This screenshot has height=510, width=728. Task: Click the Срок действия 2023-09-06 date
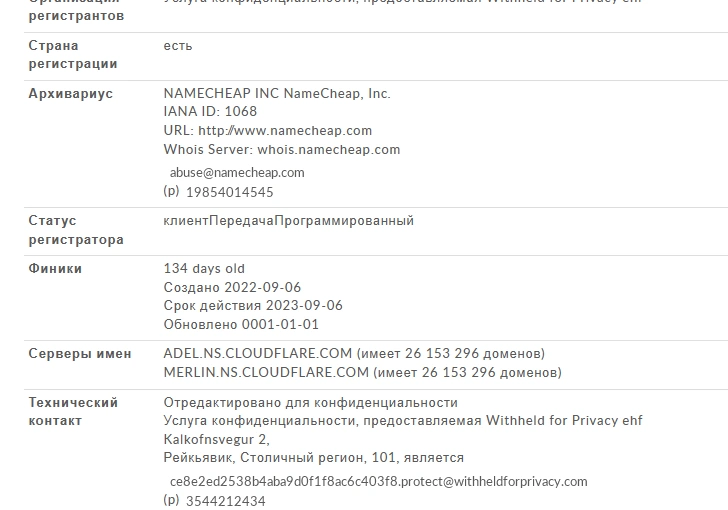pos(253,306)
